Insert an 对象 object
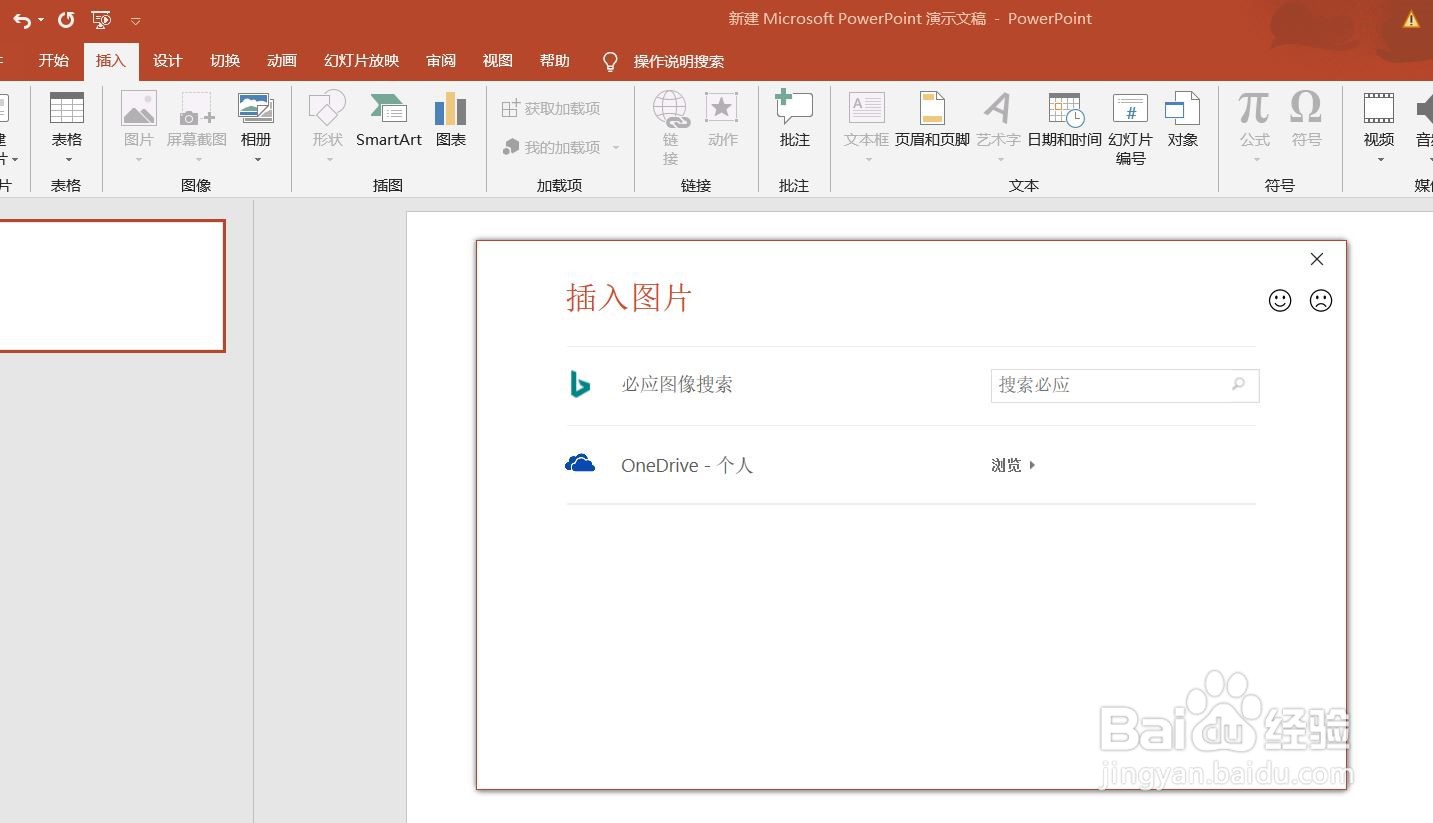The width and height of the screenshot is (1433, 823). [1183, 120]
